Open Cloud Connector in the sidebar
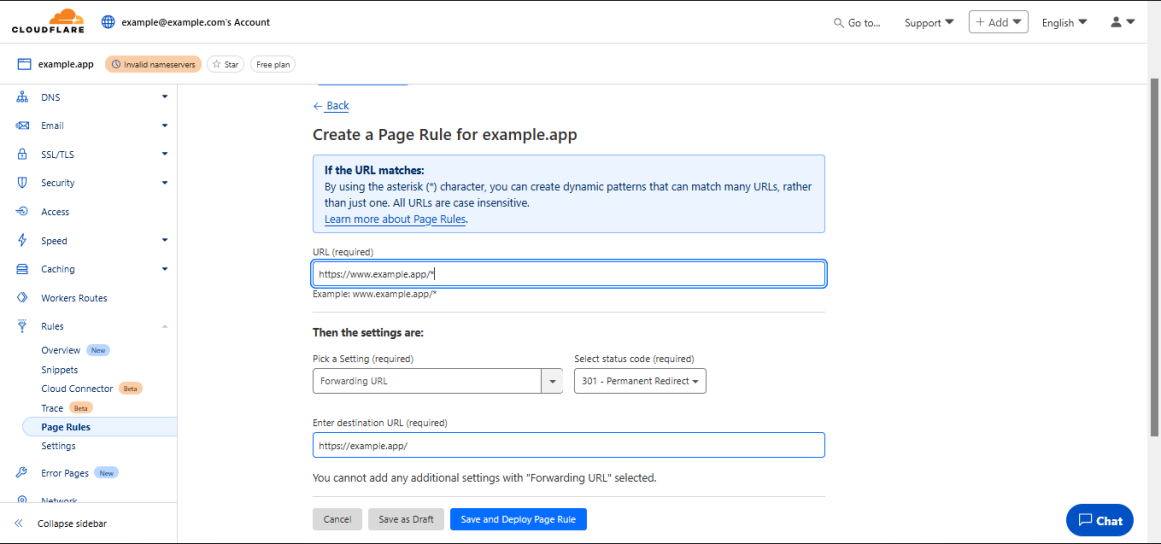This screenshot has height=544, width=1161. click(77, 389)
